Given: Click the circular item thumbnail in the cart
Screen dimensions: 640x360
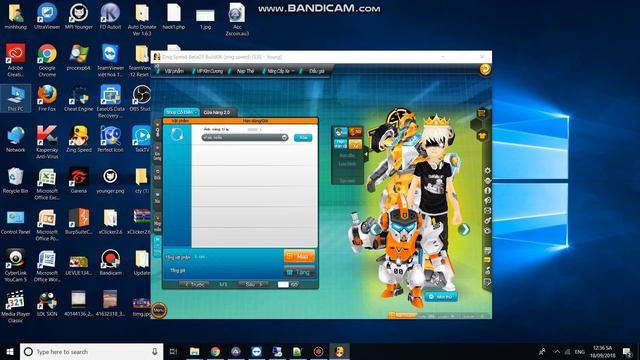Looking at the screenshot, I should tap(177, 134).
